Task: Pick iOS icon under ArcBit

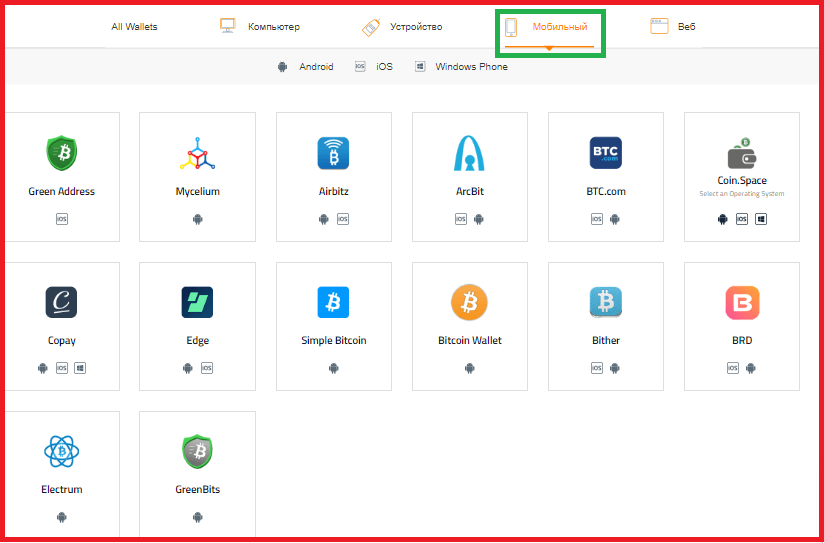Action: coord(461,219)
